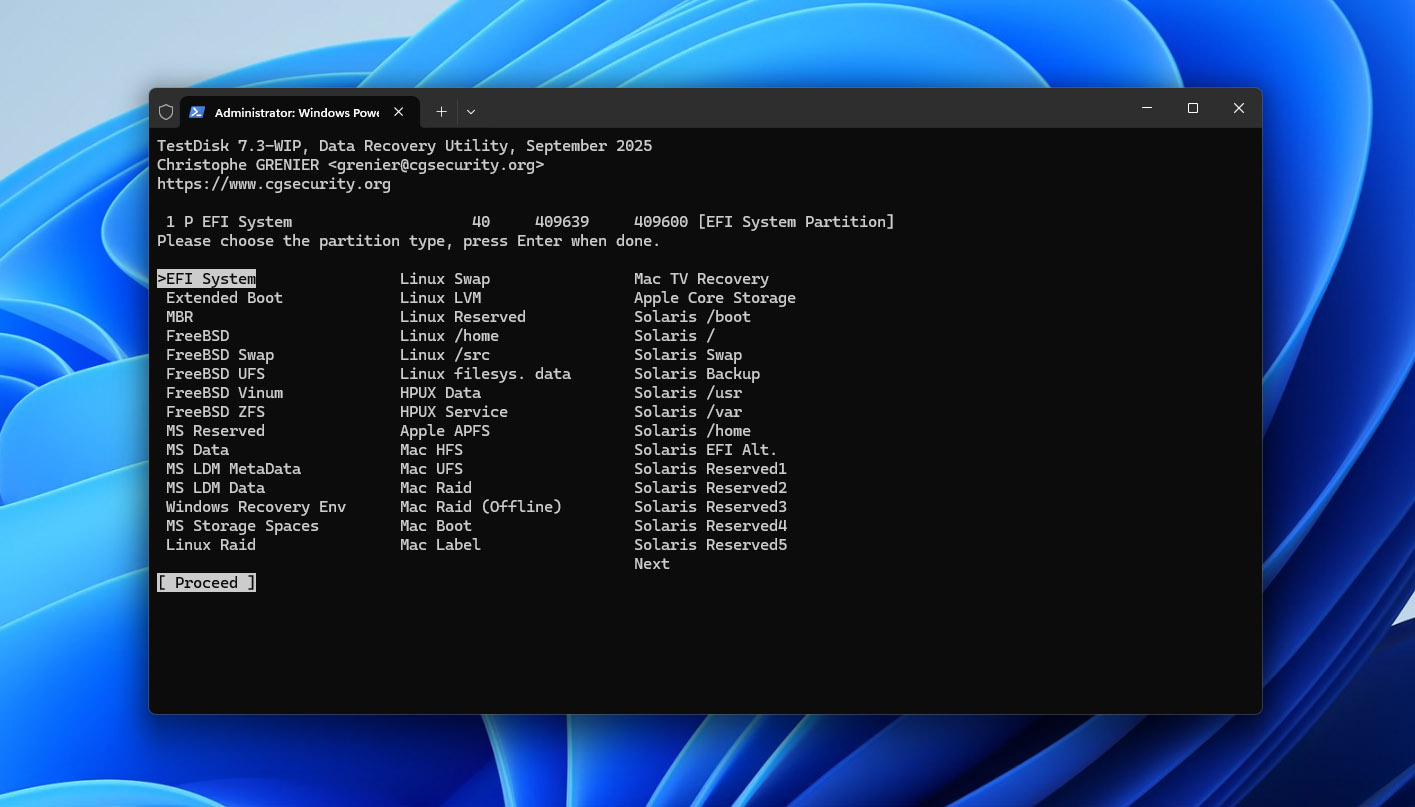Pick Windows Recovery Env entry
This screenshot has width=1415, height=807.
click(256, 507)
